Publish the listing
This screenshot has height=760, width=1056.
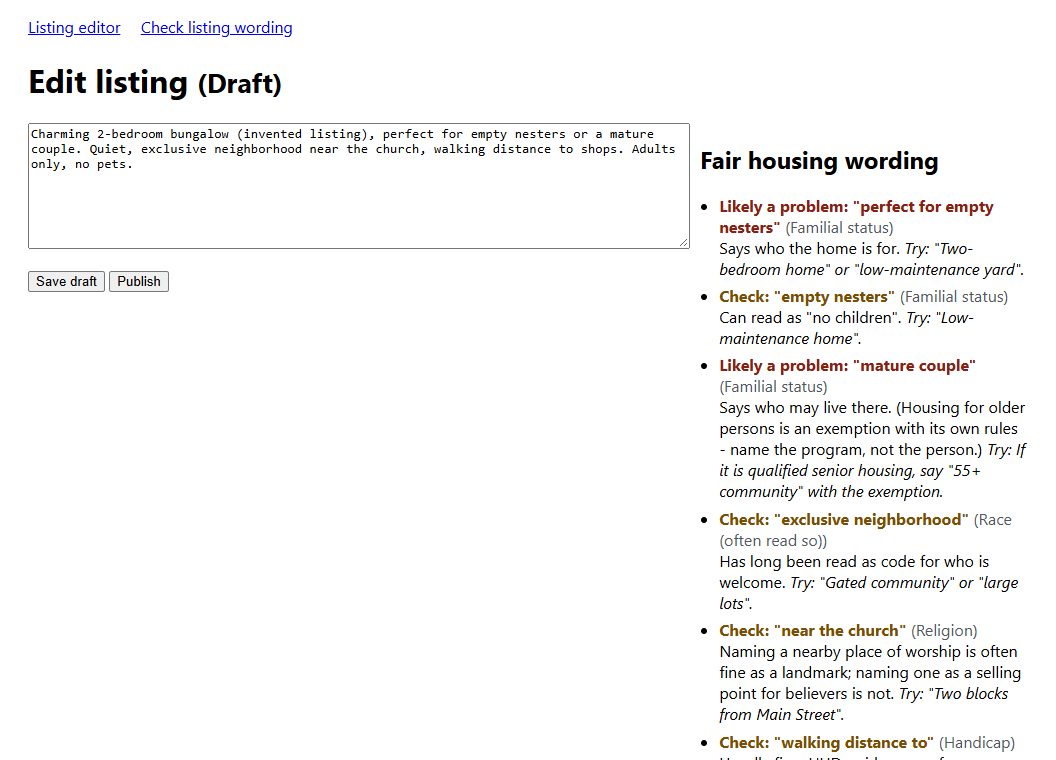pos(139,282)
